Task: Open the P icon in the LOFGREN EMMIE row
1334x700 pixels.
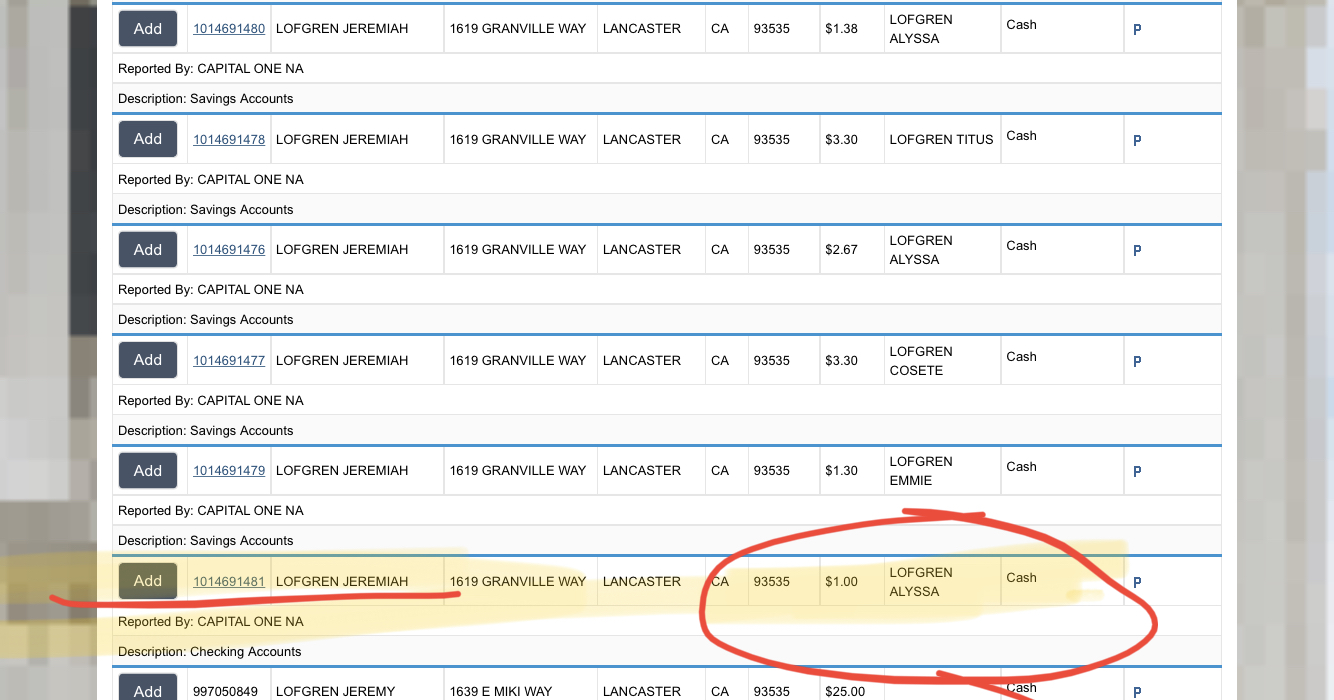Action: pyautogui.click(x=1137, y=472)
